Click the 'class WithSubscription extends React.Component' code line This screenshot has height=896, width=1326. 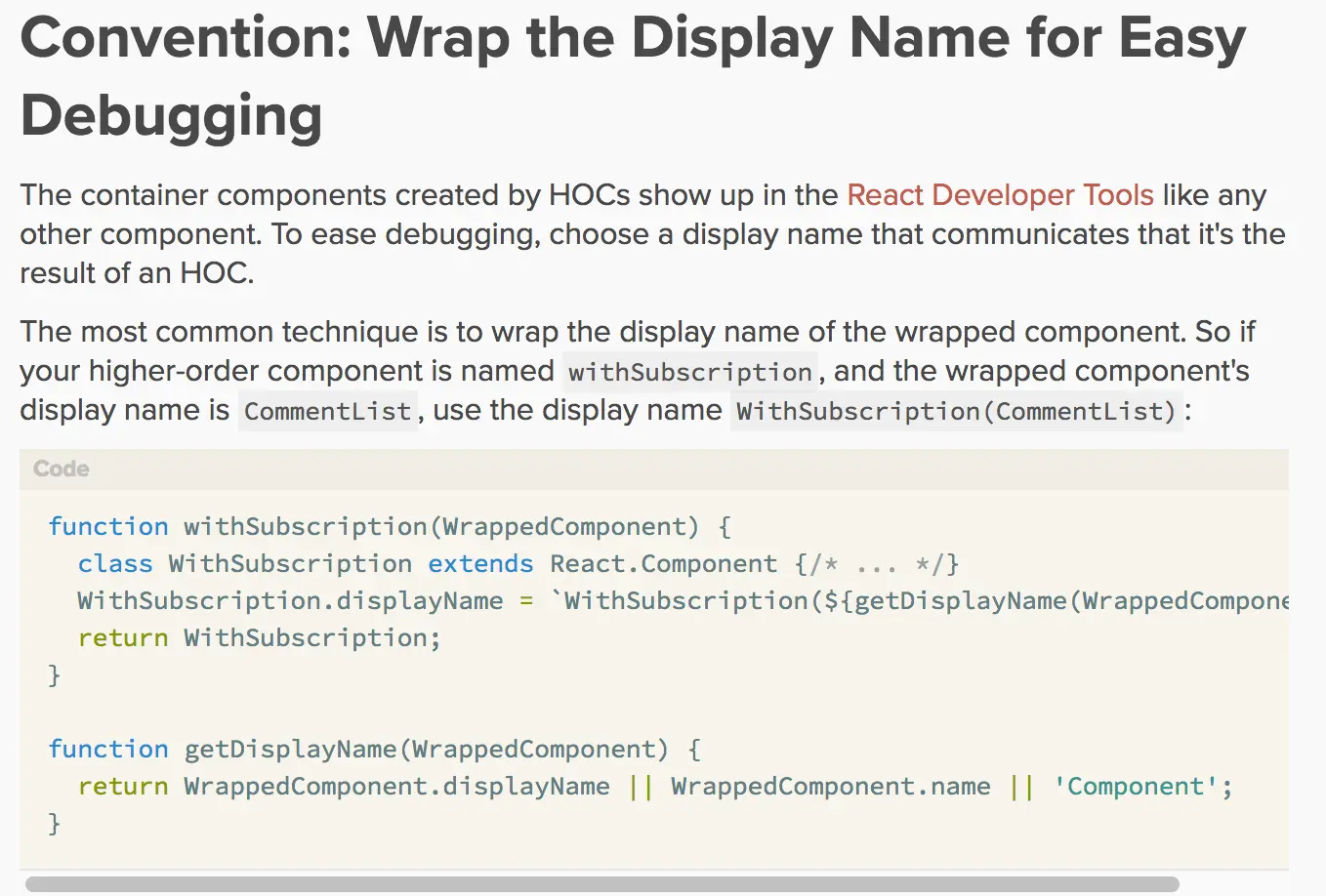tap(518, 564)
